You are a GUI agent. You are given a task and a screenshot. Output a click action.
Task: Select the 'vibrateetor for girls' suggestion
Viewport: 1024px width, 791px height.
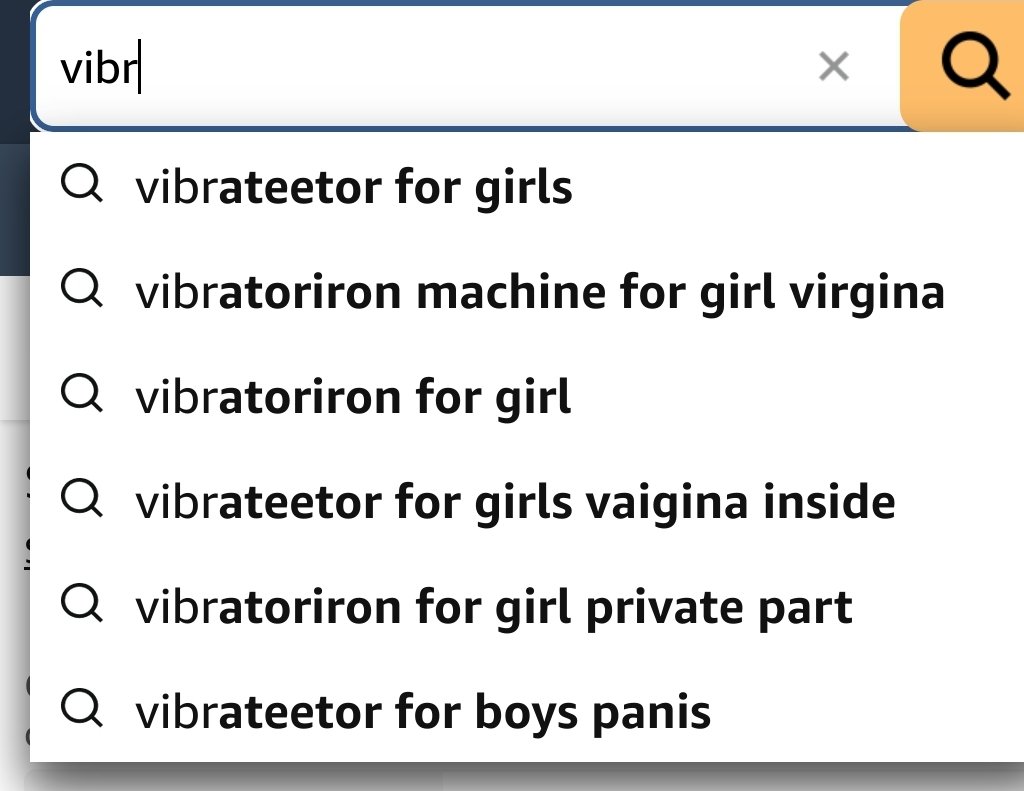(x=354, y=187)
